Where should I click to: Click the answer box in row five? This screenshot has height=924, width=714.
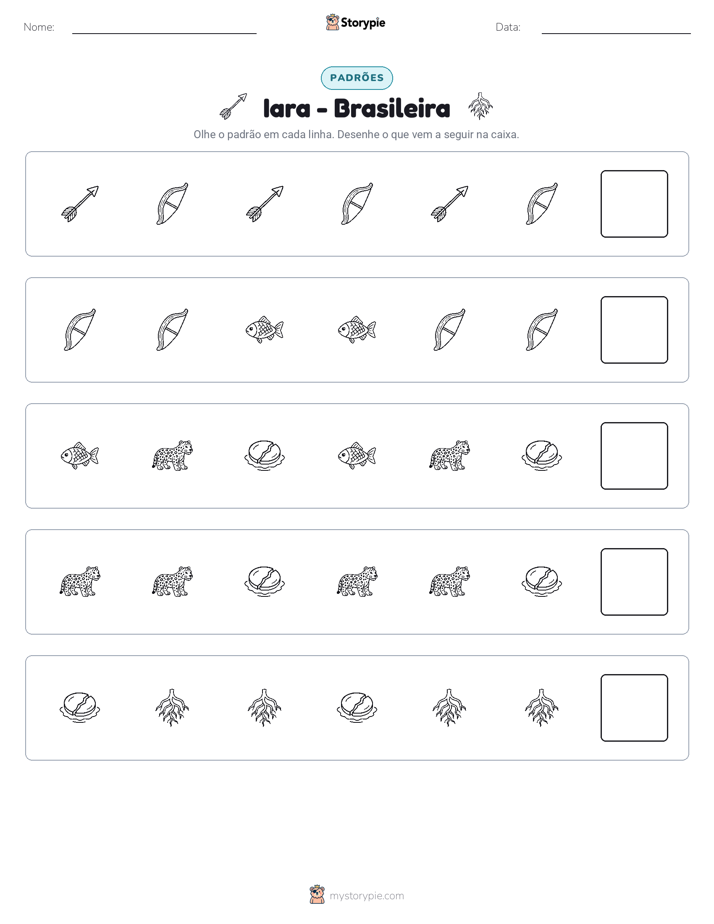point(634,708)
